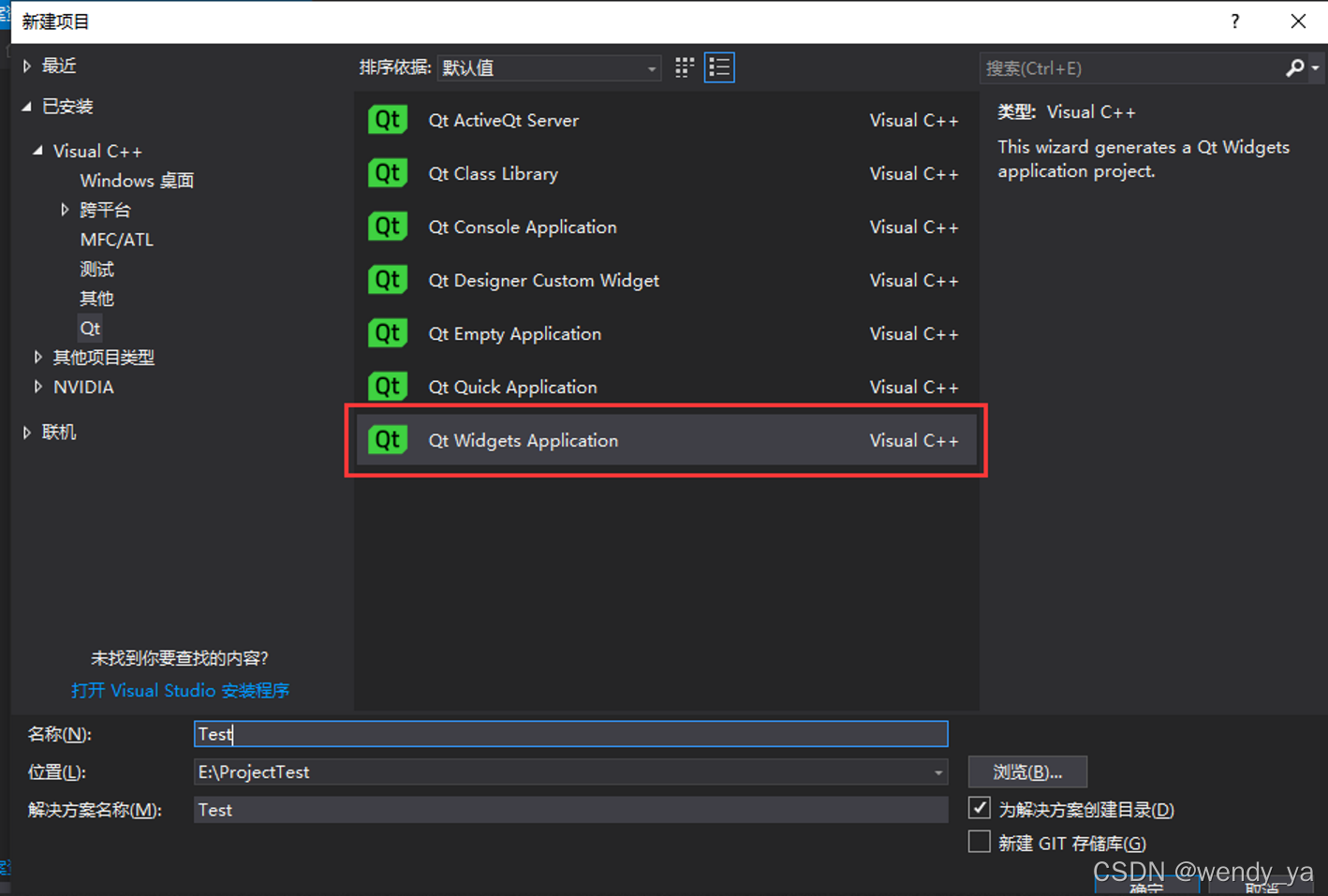Click the Qt Designer Custom Widget icon
The height and width of the screenshot is (896, 1328).
coord(388,280)
